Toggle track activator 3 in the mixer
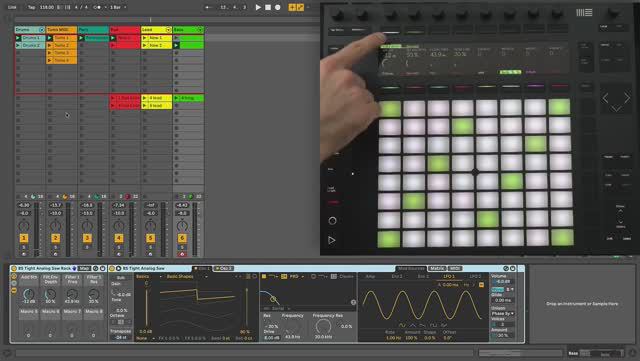 coord(87,238)
